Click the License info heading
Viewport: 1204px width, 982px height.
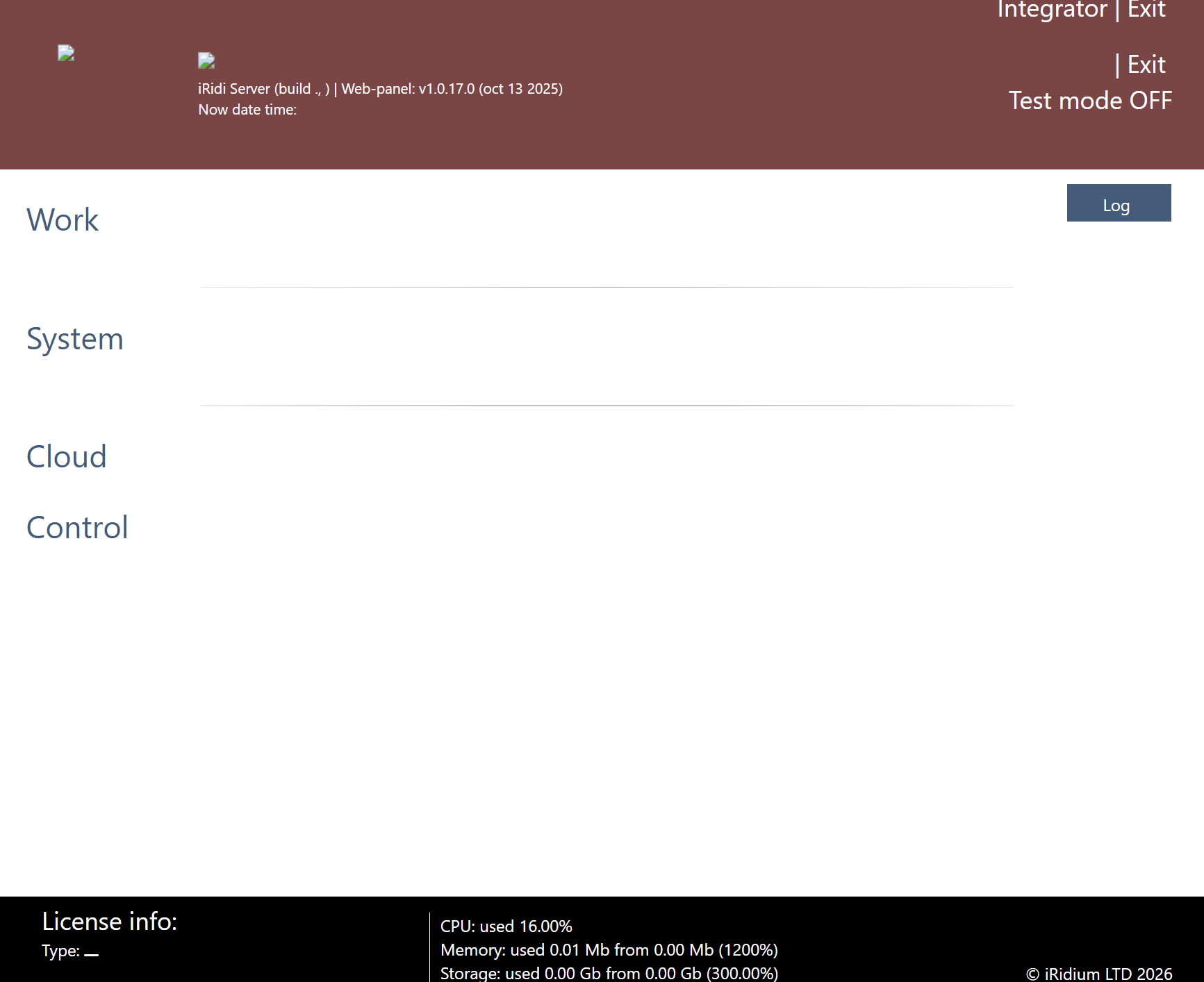110,922
